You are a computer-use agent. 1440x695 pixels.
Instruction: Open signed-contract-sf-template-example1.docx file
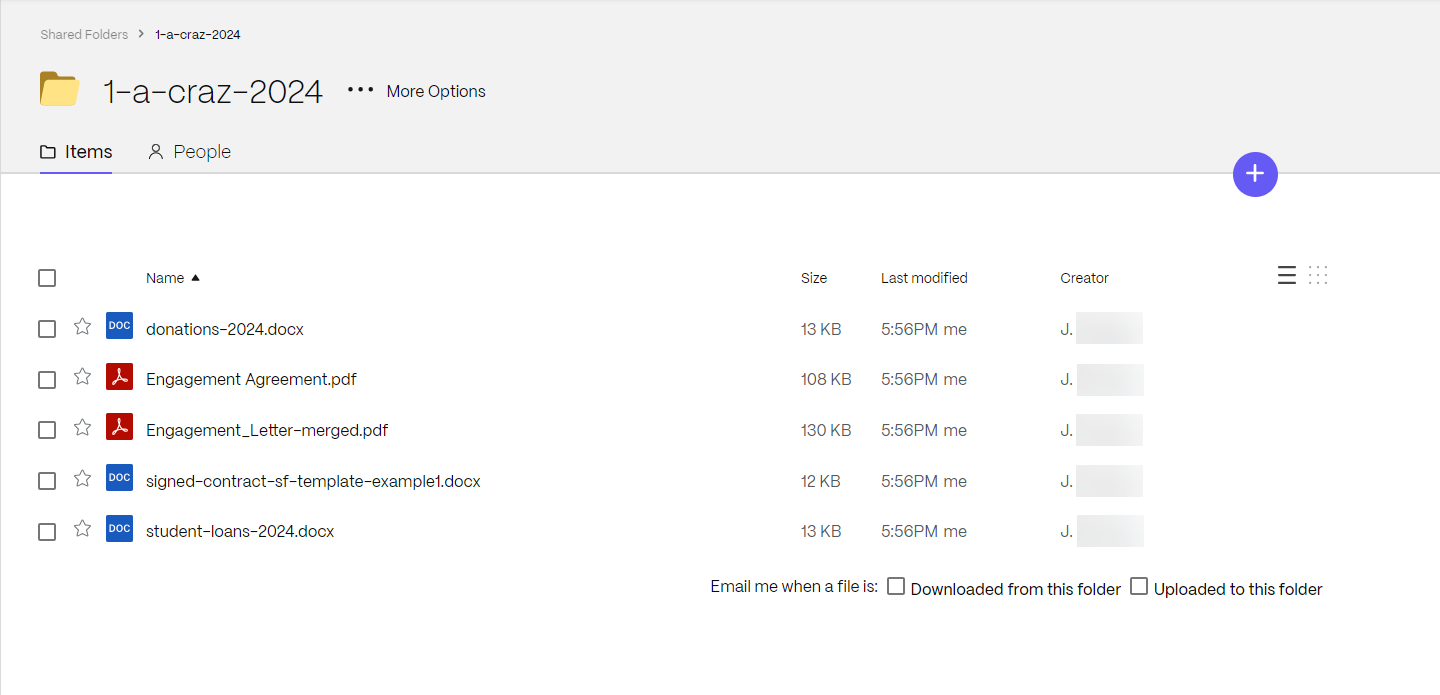[313, 481]
